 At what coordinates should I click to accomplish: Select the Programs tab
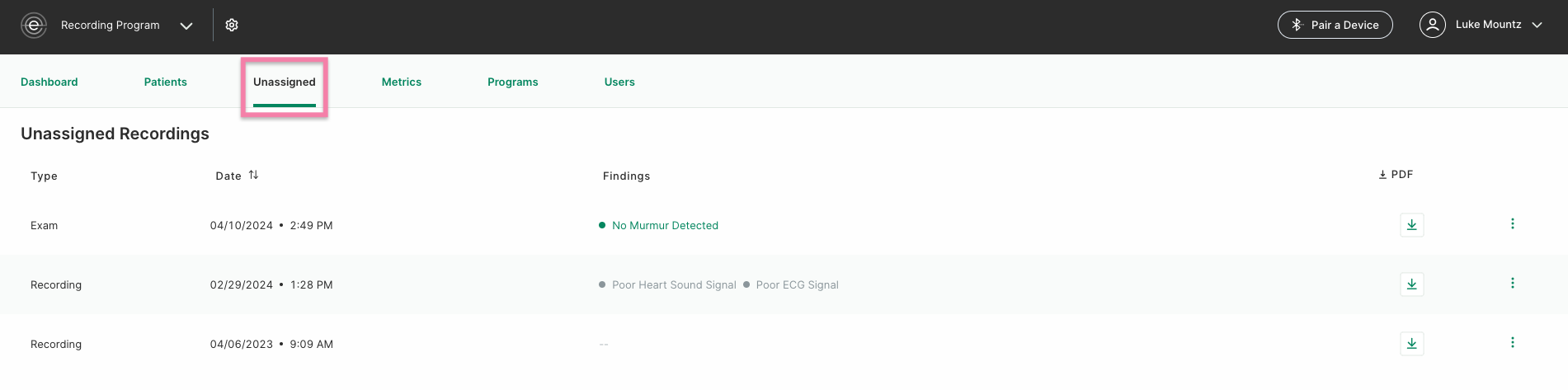point(513,82)
